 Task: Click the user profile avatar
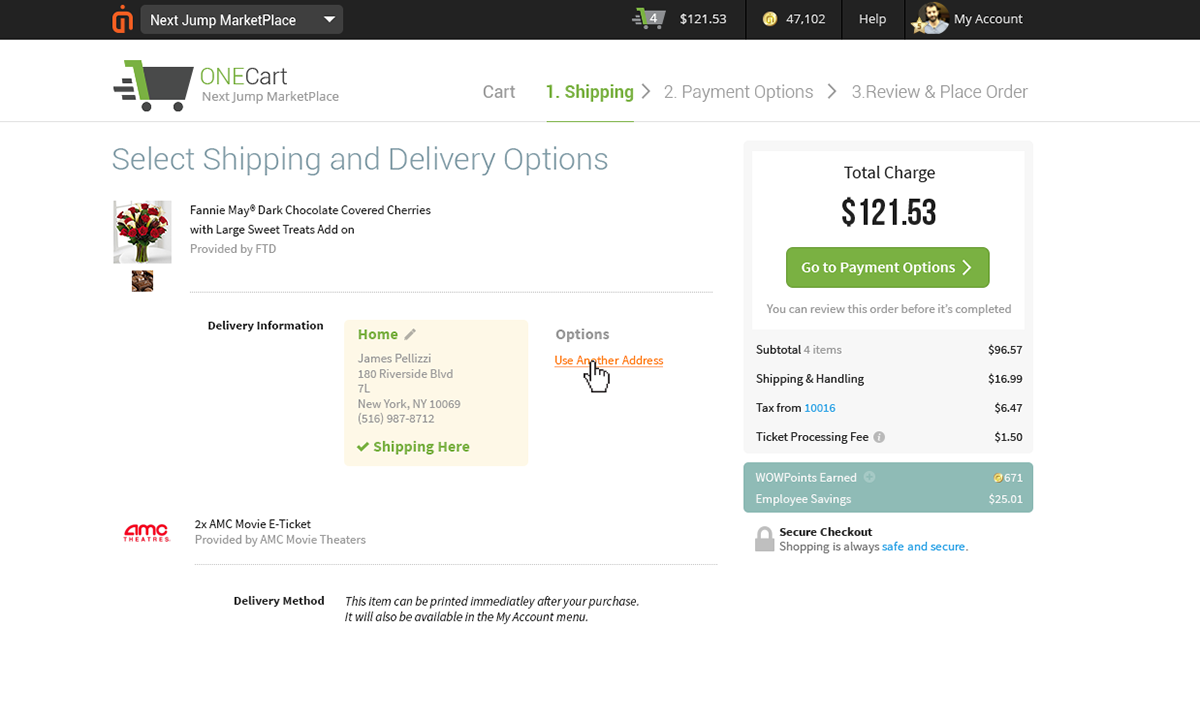[929, 19]
